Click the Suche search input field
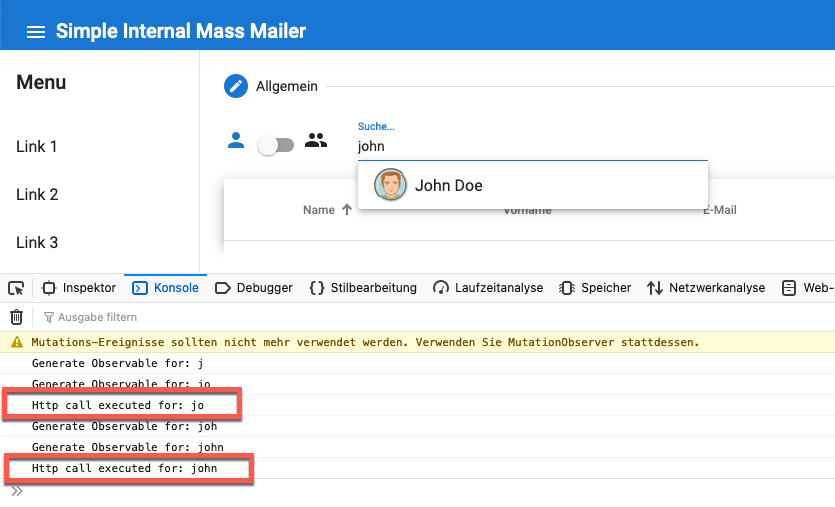 [x=532, y=146]
